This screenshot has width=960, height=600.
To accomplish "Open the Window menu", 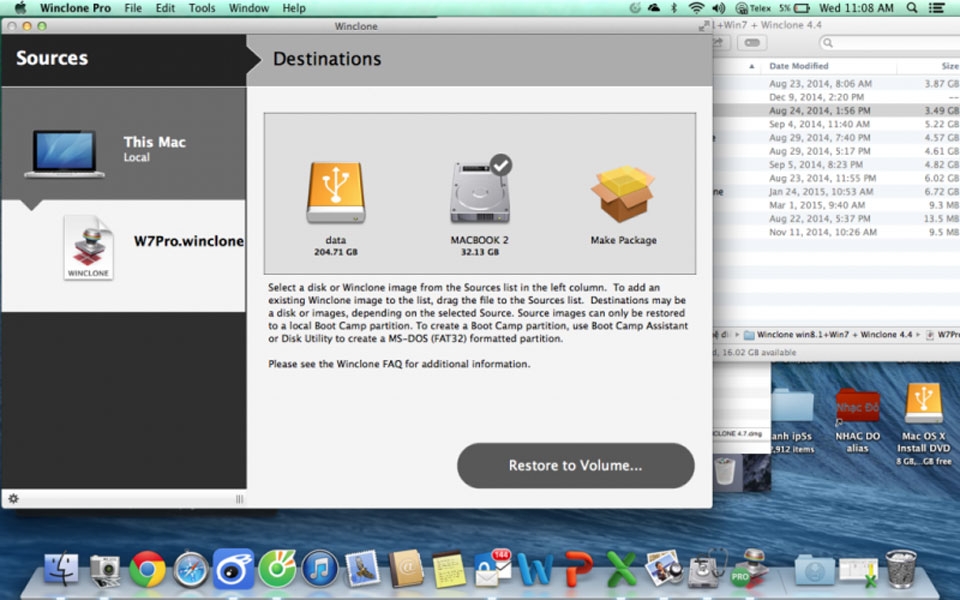I will pos(249,8).
